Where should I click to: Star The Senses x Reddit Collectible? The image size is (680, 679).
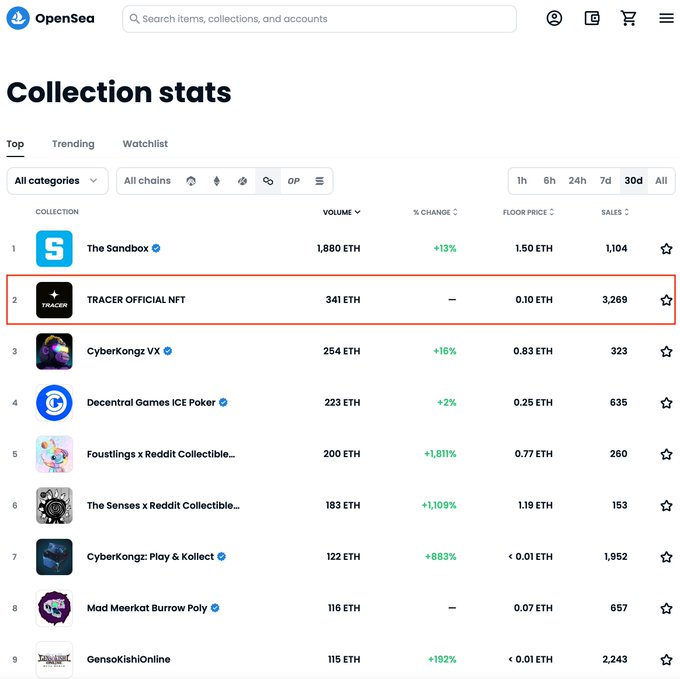click(666, 506)
